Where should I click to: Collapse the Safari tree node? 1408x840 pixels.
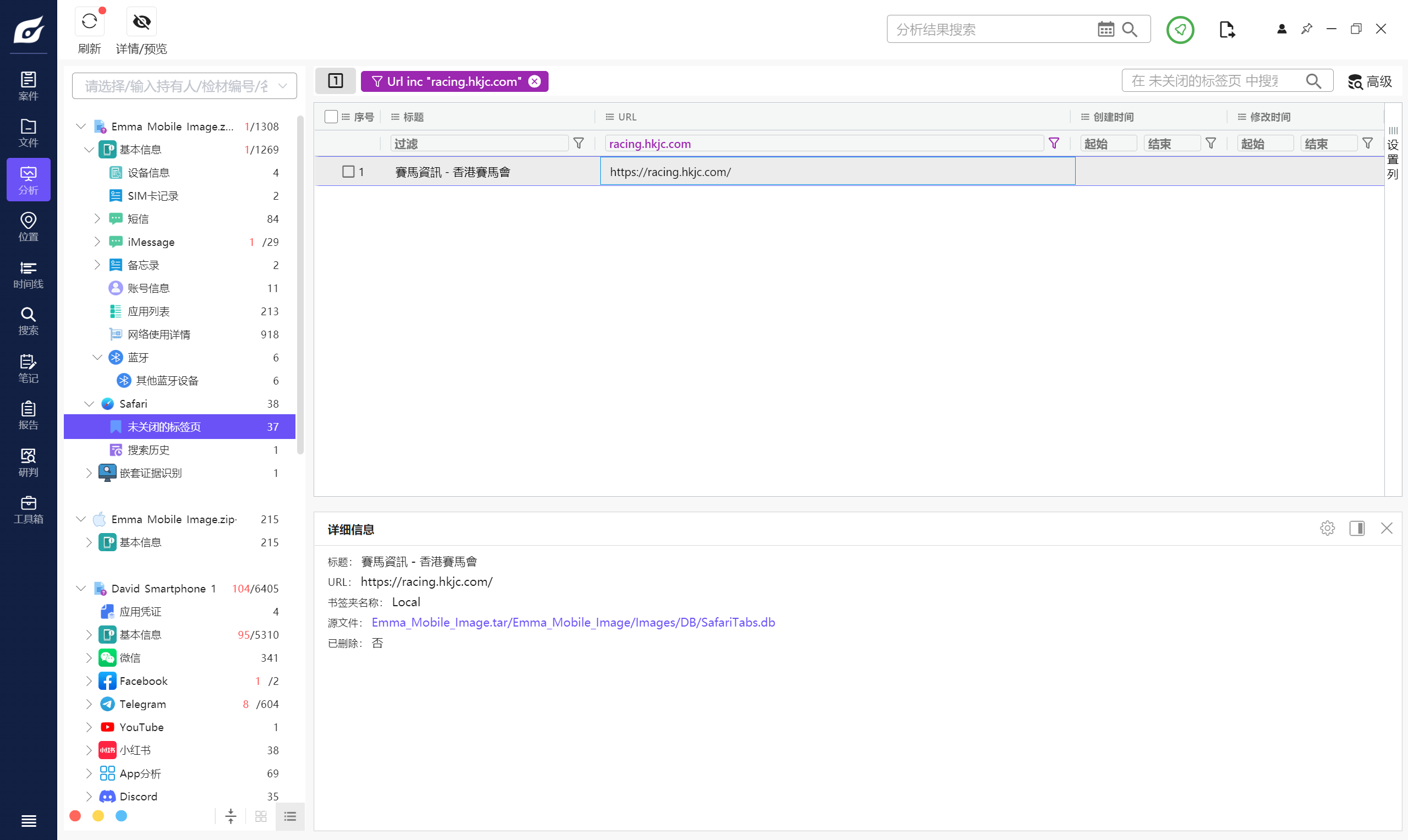pyautogui.click(x=89, y=404)
